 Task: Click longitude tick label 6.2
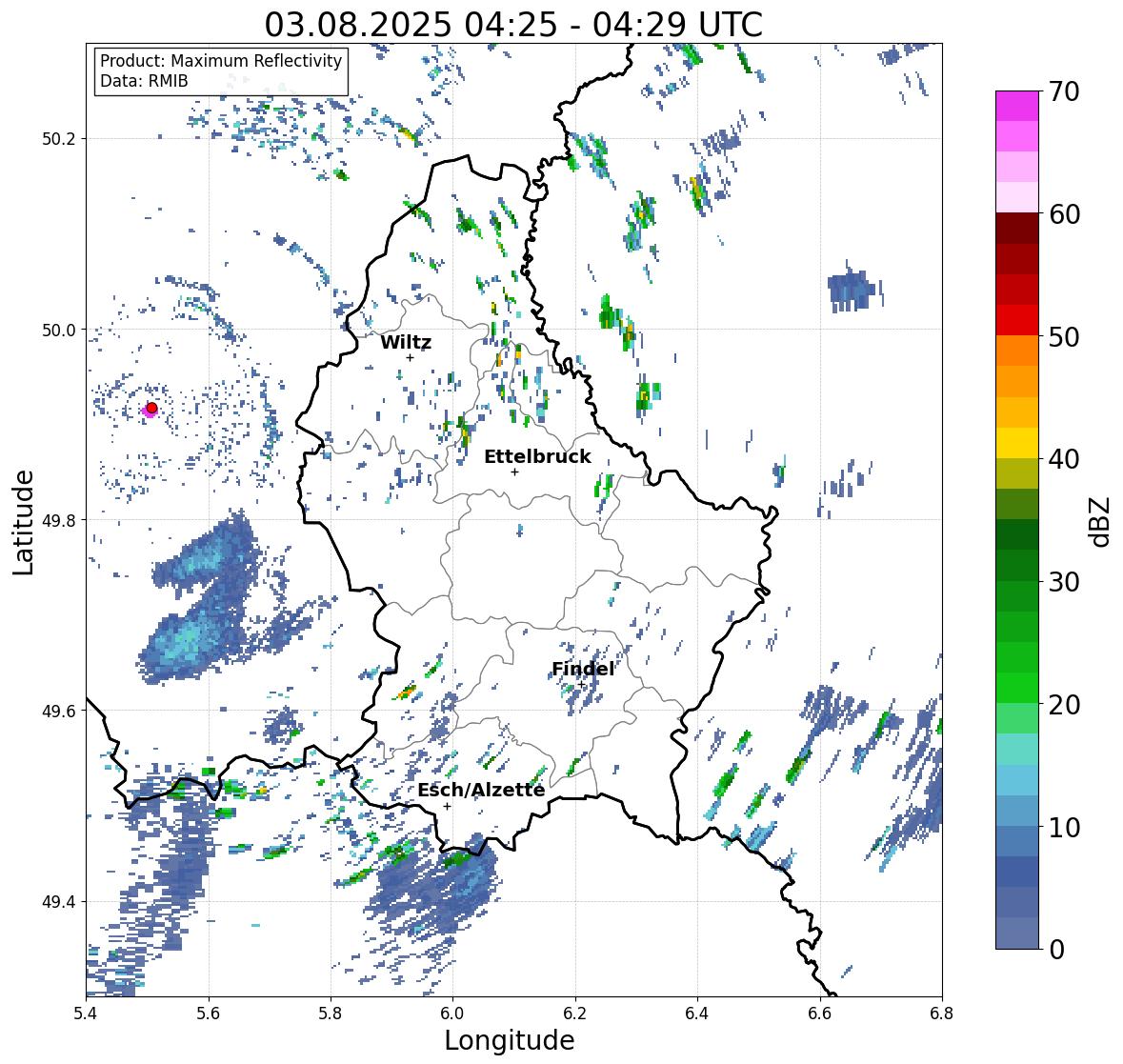point(575,1014)
